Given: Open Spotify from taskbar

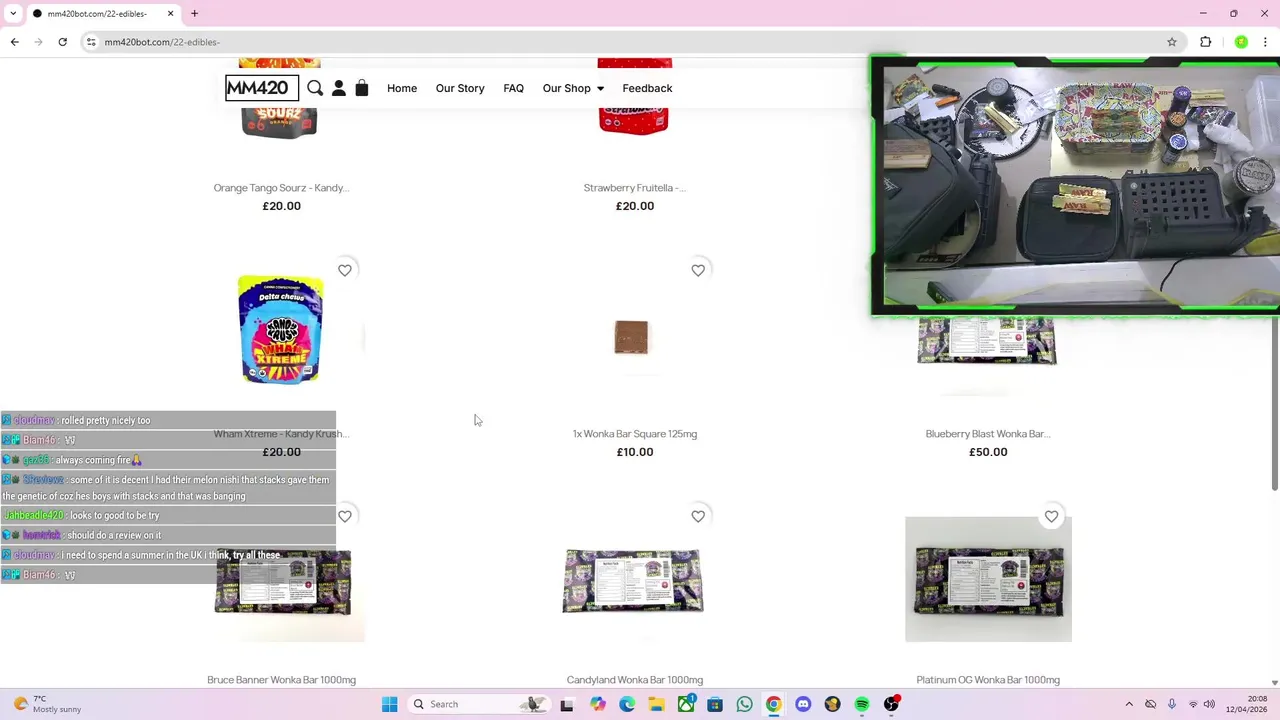Looking at the screenshot, I should (862, 704).
